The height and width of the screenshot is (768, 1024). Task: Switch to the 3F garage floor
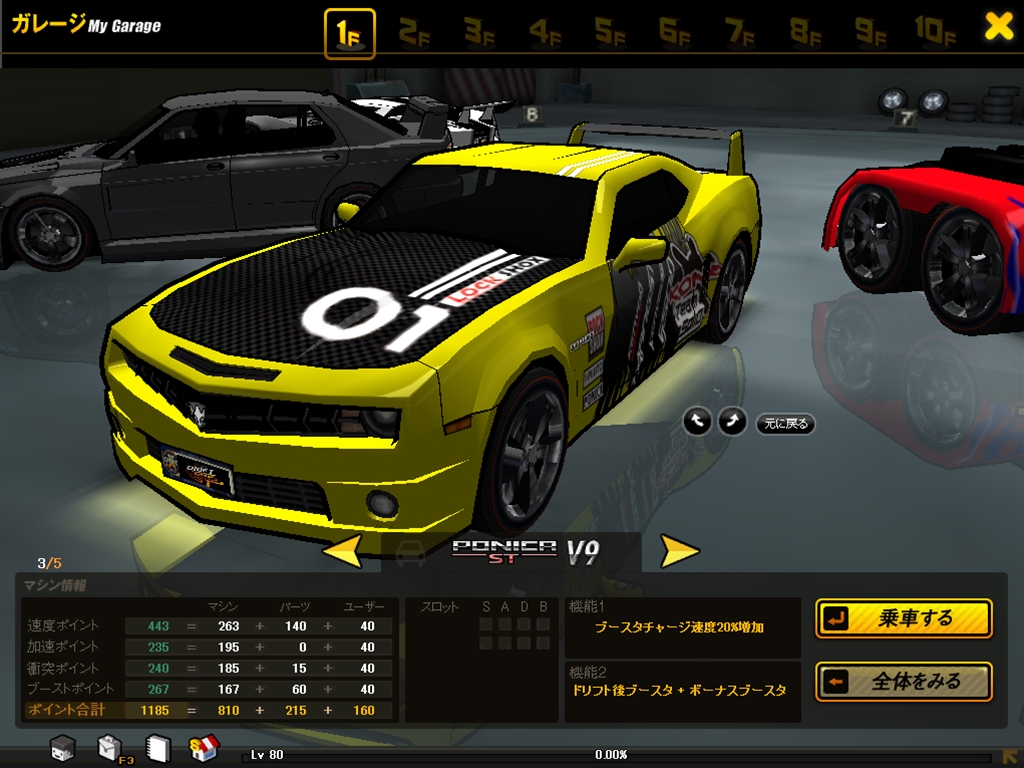pyautogui.click(x=479, y=32)
